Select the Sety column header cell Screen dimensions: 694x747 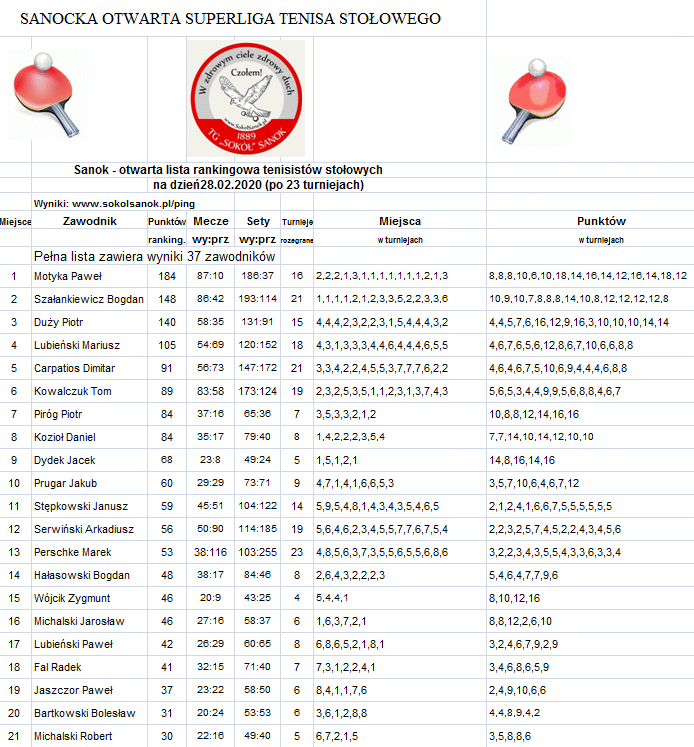click(258, 222)
